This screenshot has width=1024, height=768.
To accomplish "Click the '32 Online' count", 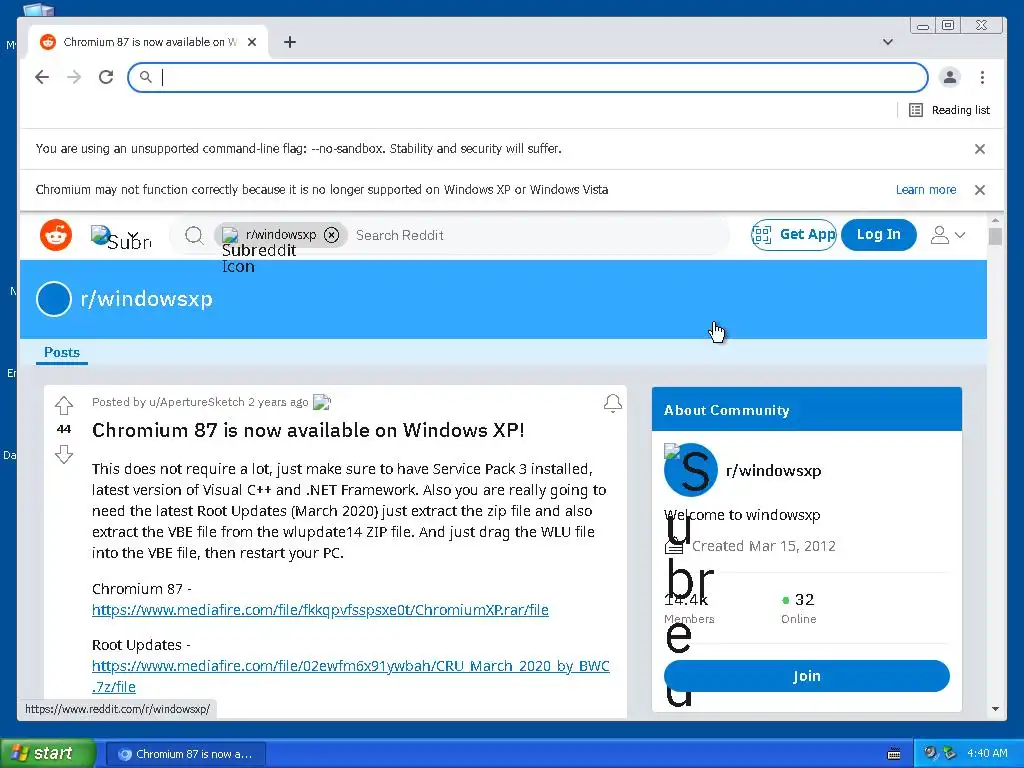I will [x=799, y=608].
